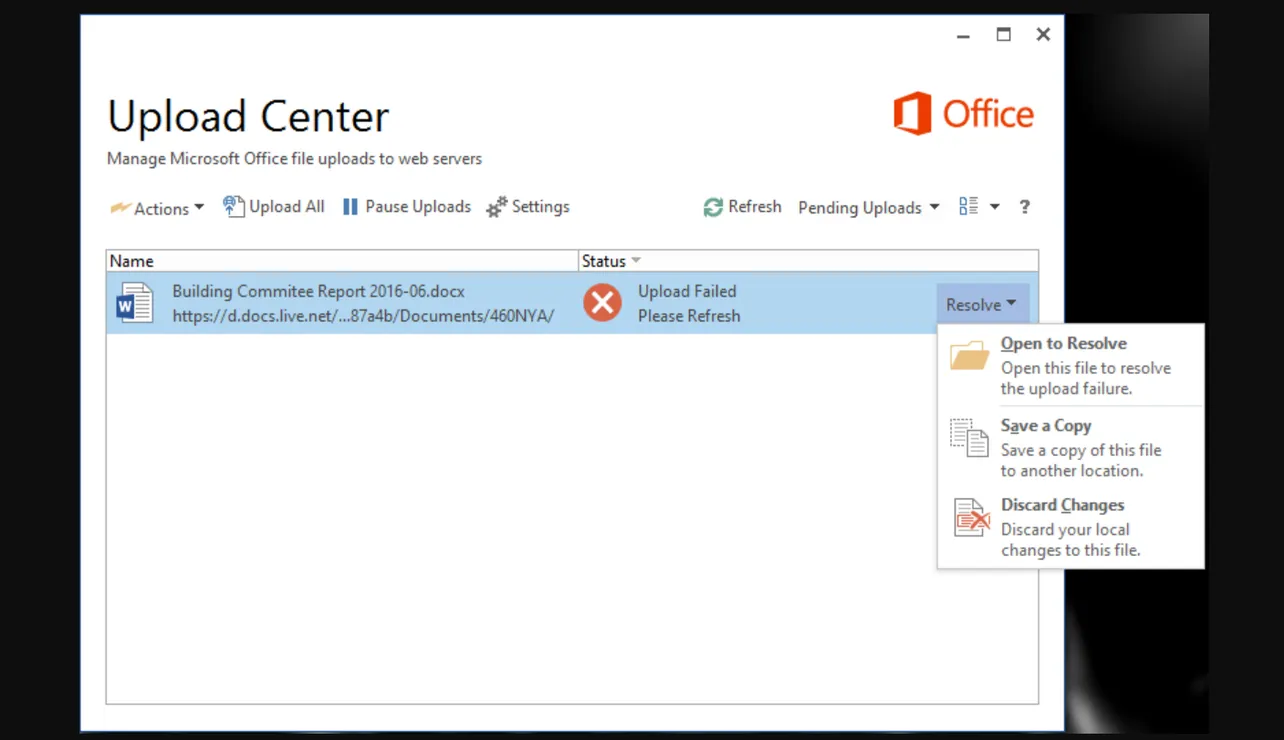This screenshot has height=740, width=1284.
Task: Choose Open to Resolve from the menu
Action: [x=1063, y=343]
